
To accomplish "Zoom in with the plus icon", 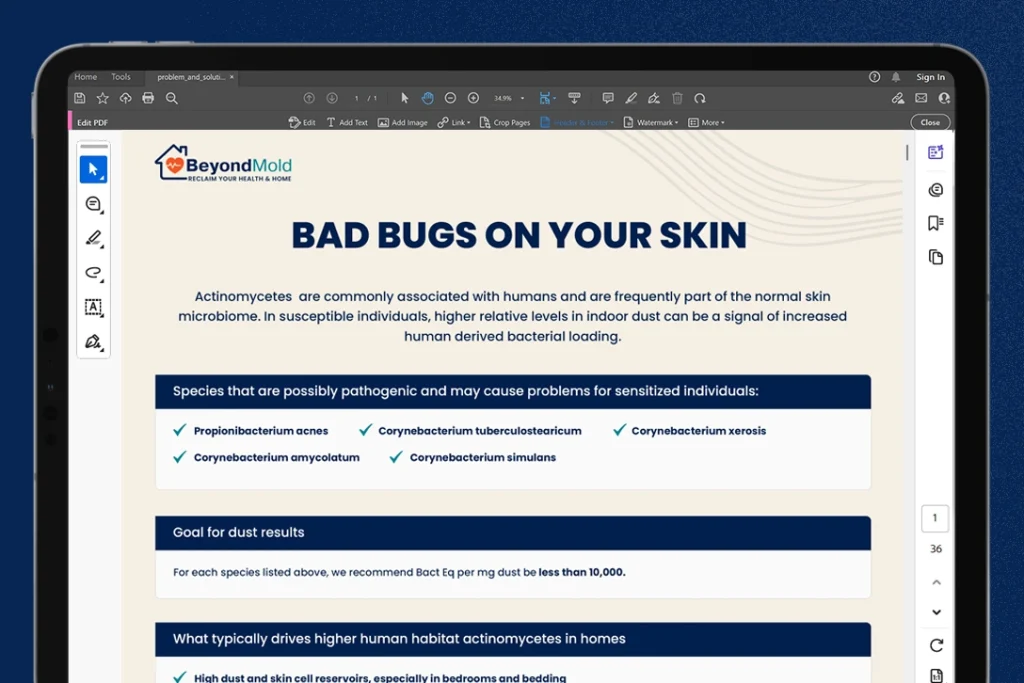I will [473, 98].
